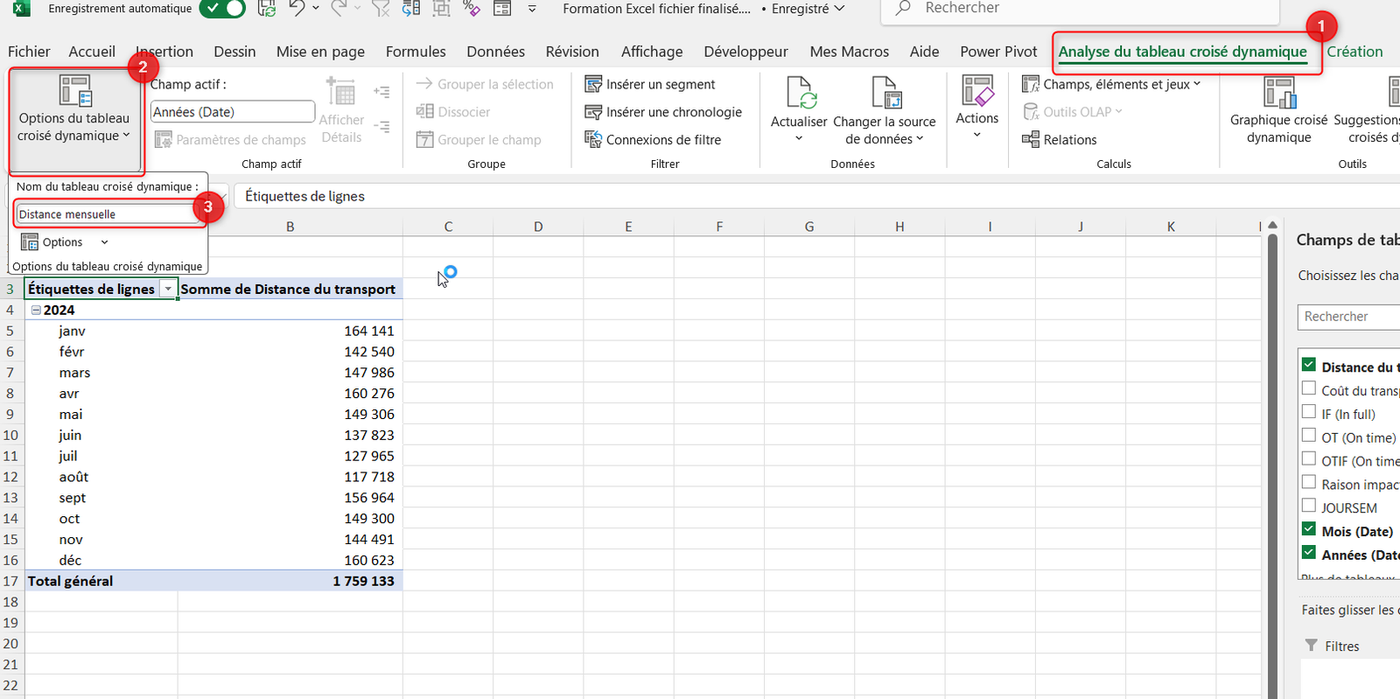Click the clear filter icon in quick access
The height and width of the screenshot is (699, 1400).
pos(381,9)
